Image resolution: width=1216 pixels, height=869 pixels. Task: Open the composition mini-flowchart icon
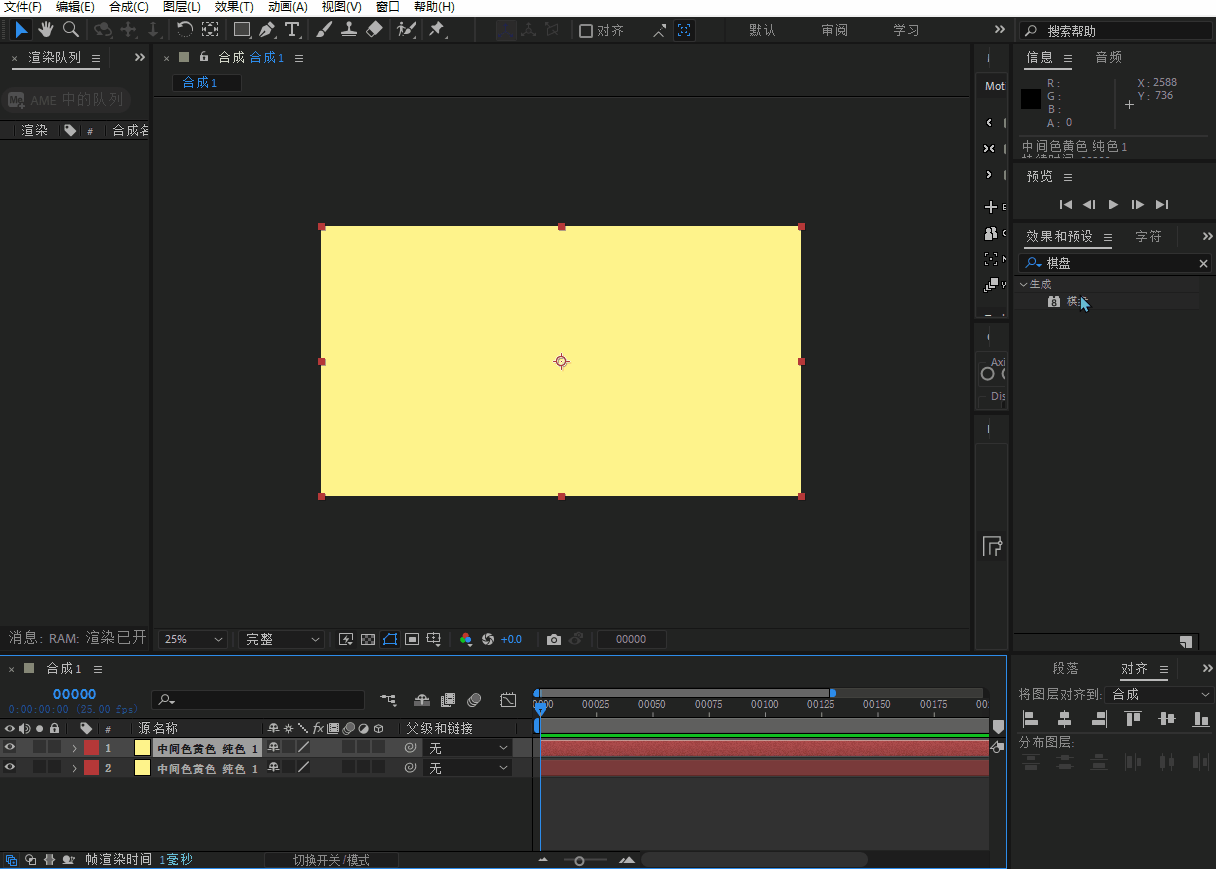pyautogui.click(x=388, y=700)
